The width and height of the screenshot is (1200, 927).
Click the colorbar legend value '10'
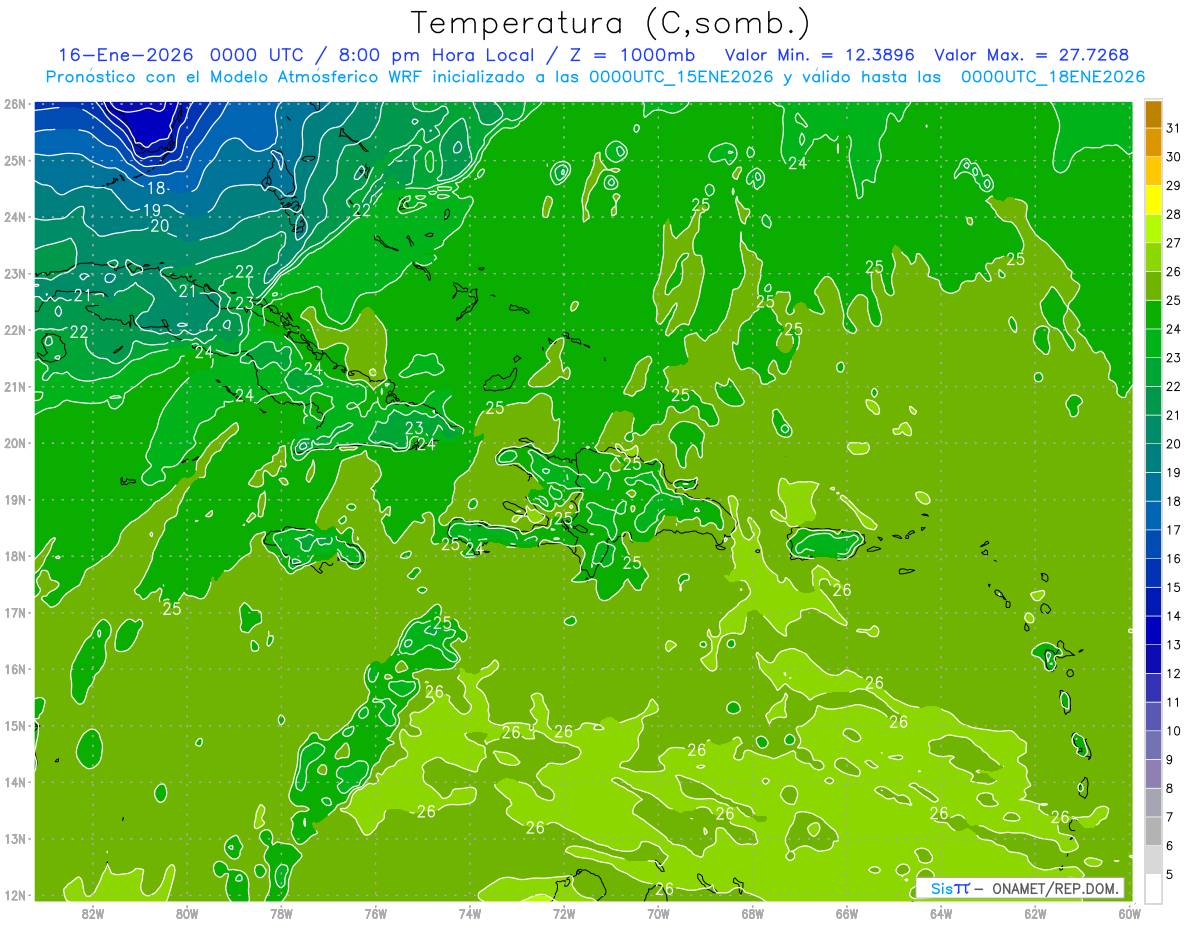[1173, 732]
